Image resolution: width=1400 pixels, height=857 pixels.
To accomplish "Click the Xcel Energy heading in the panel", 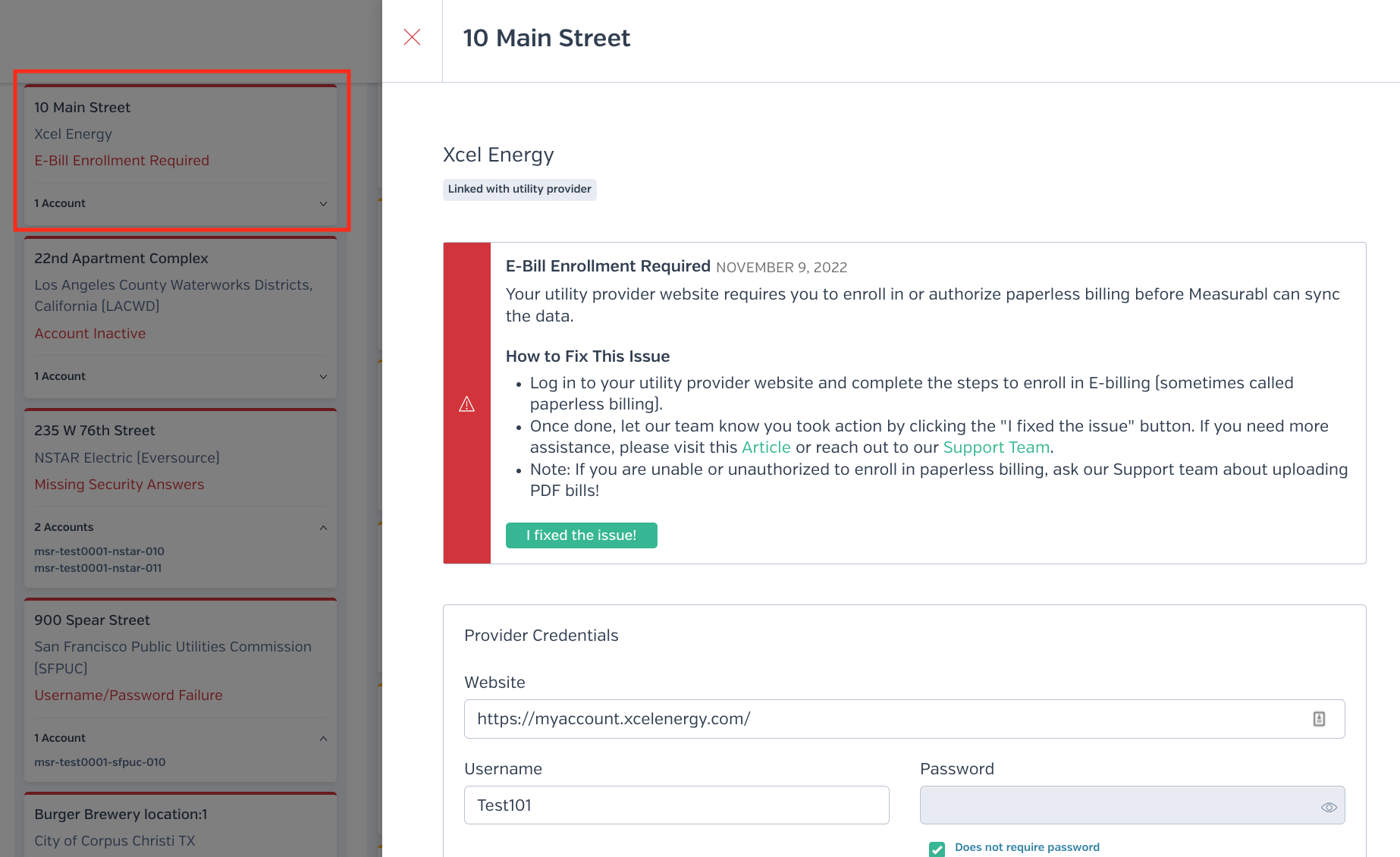I will (x=498, y=155).
